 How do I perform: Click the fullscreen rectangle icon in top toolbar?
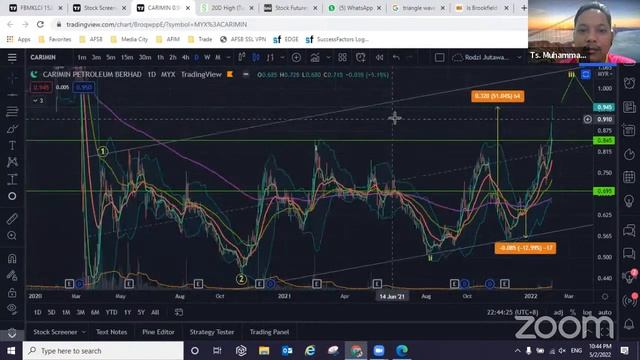[x=440, y=58]
